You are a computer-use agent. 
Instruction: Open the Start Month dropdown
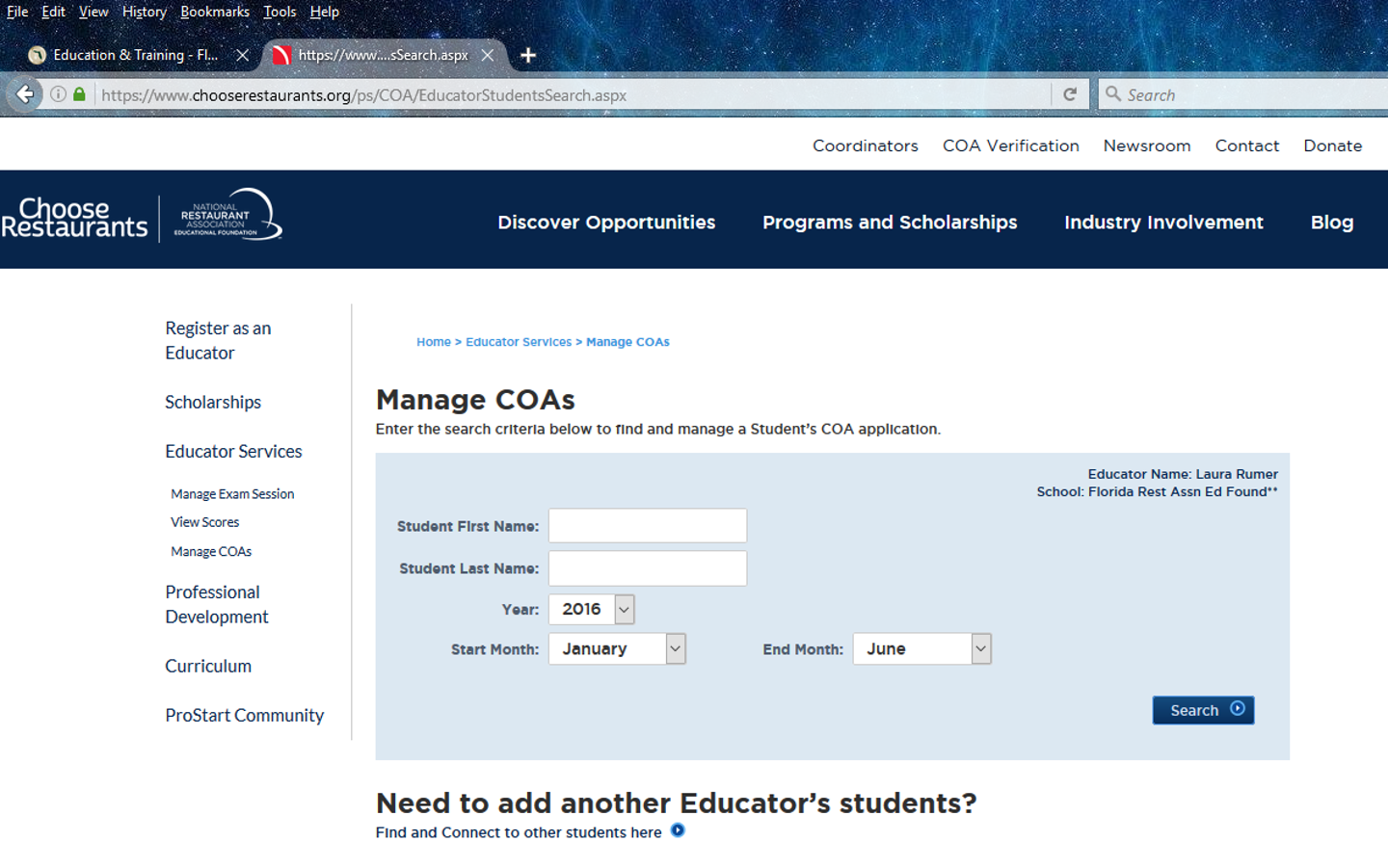[675, 649]
